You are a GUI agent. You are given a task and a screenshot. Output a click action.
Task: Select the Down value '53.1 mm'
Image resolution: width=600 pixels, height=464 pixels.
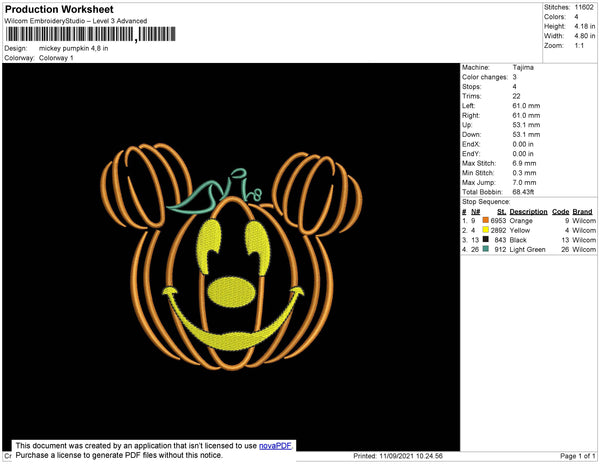[x=526, y=134]
